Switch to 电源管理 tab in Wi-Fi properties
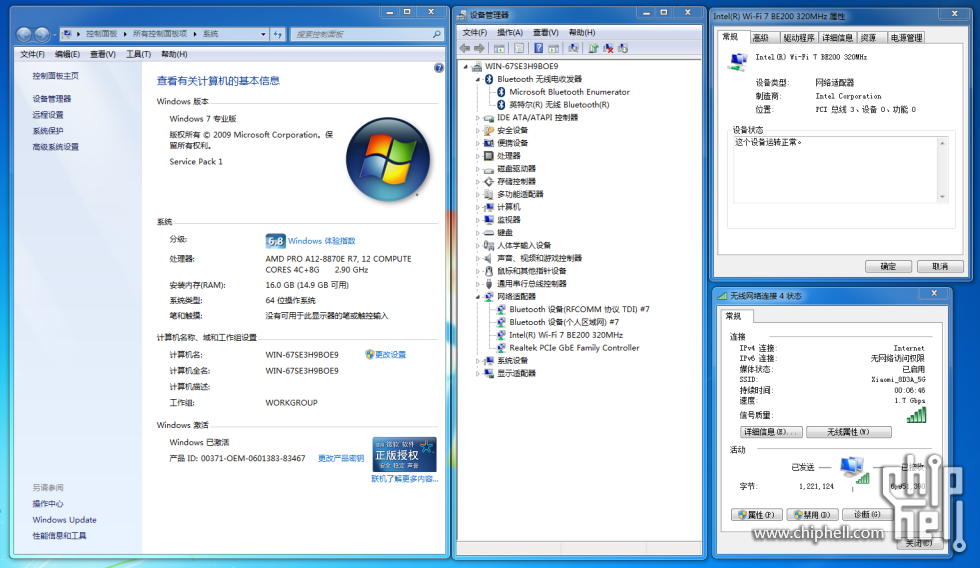The image size is (980, 568). (906, 38)
